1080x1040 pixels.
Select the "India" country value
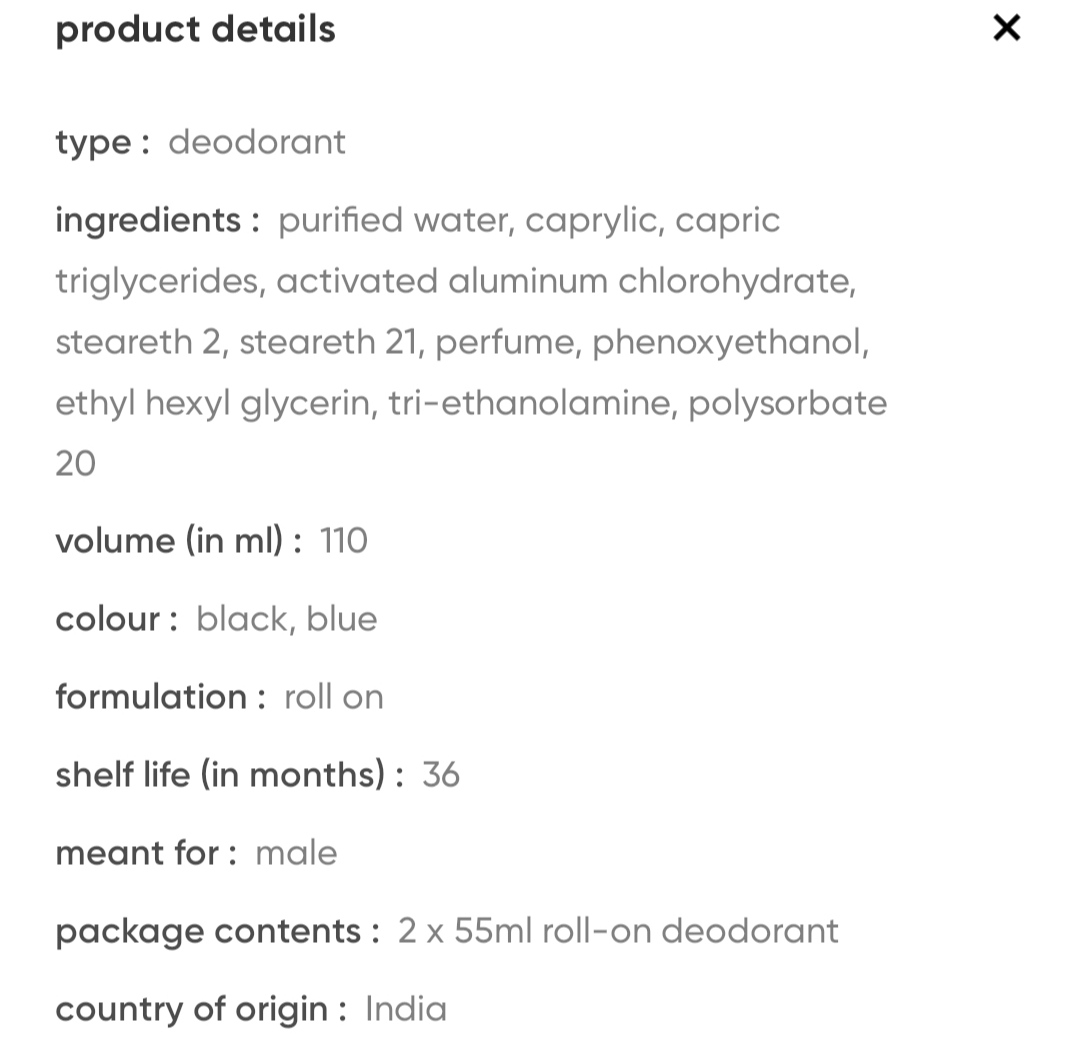(406, 1009)
